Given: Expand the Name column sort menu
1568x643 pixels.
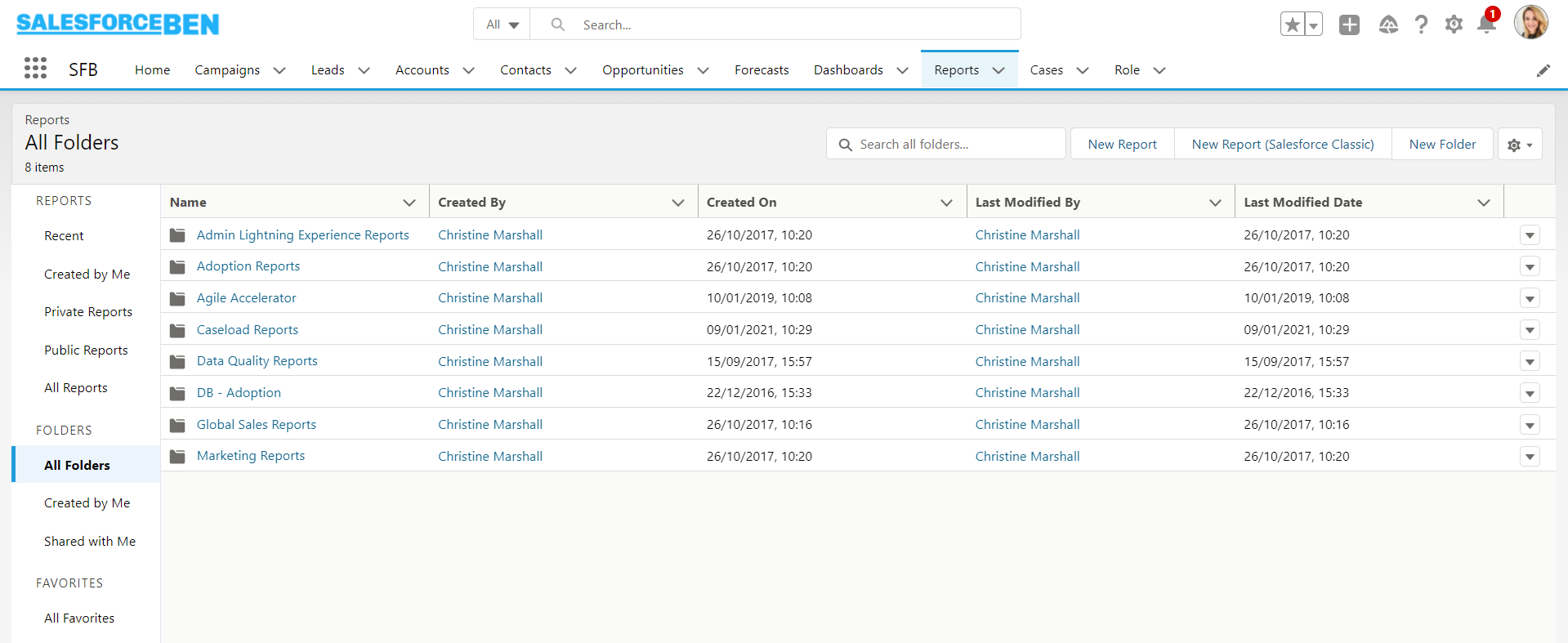Looking at the screenshot, I should click(x=409, y=203).
